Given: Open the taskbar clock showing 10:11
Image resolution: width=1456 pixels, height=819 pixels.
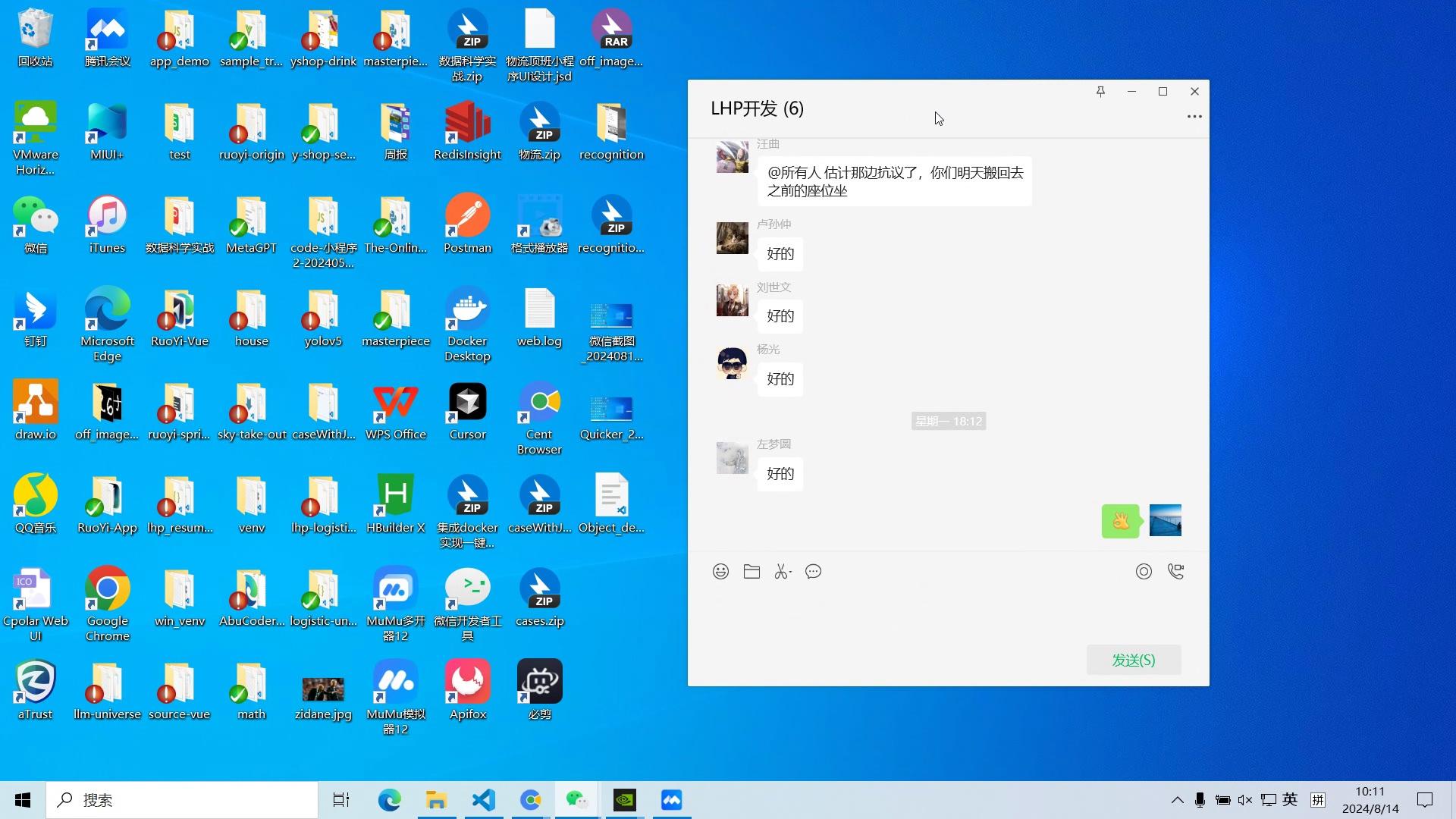Looking at the screenshot, I should click(x=1370, y=800).
